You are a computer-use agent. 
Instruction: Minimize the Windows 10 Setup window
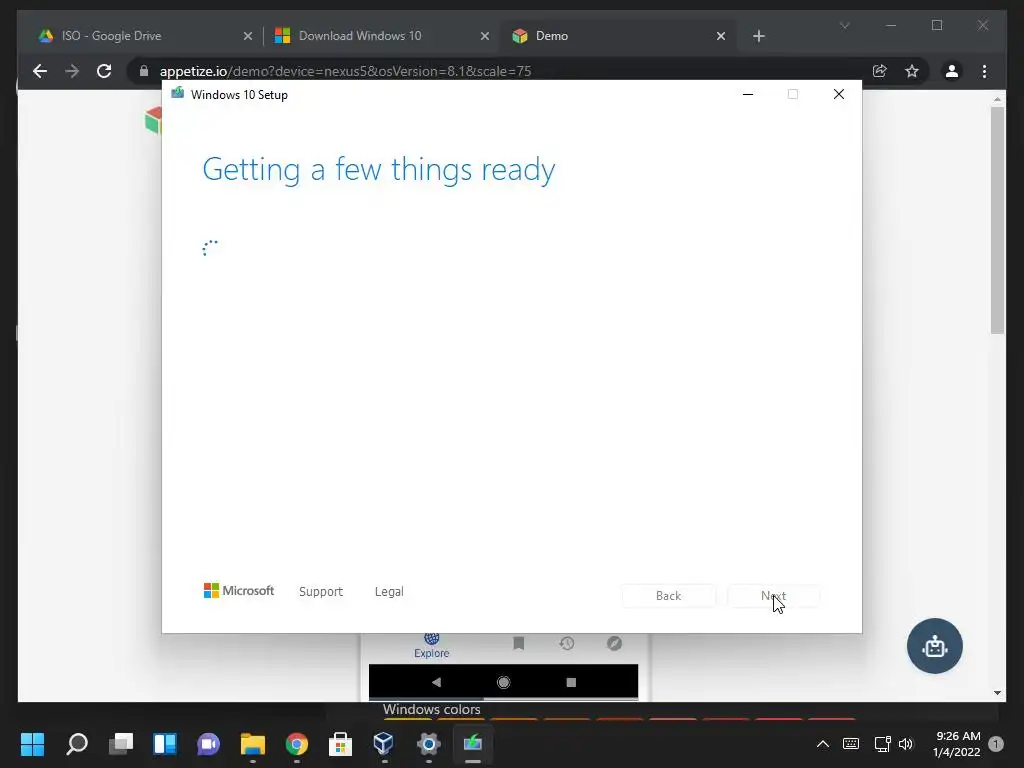point(748,95)
